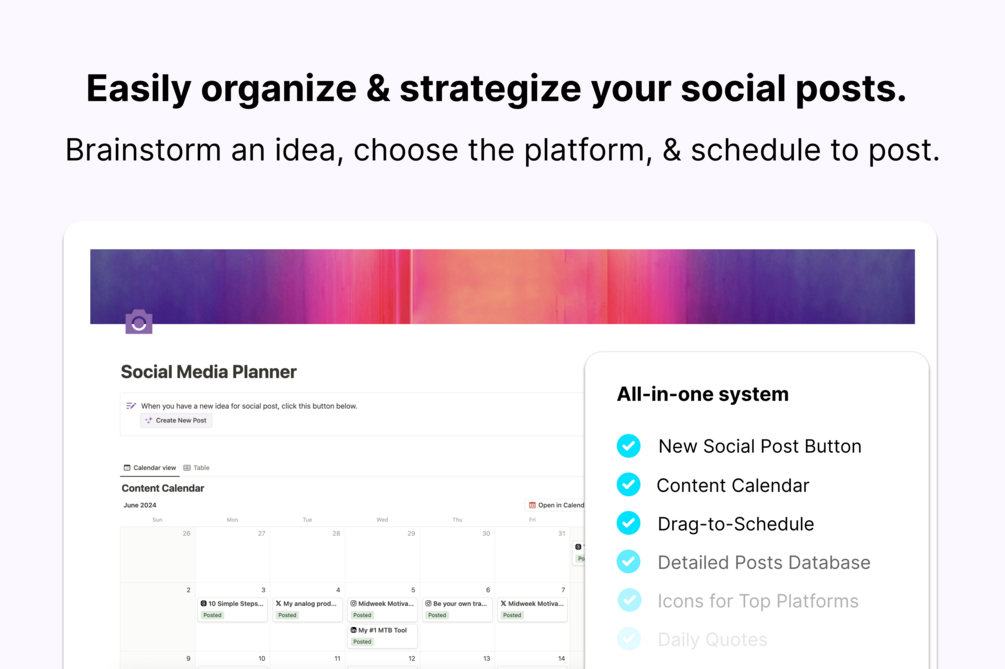The width and height of the screenshot is (1005, 669).
Task: Toggle the checkmark beside Content Calendar
Action: coord(628,485)
